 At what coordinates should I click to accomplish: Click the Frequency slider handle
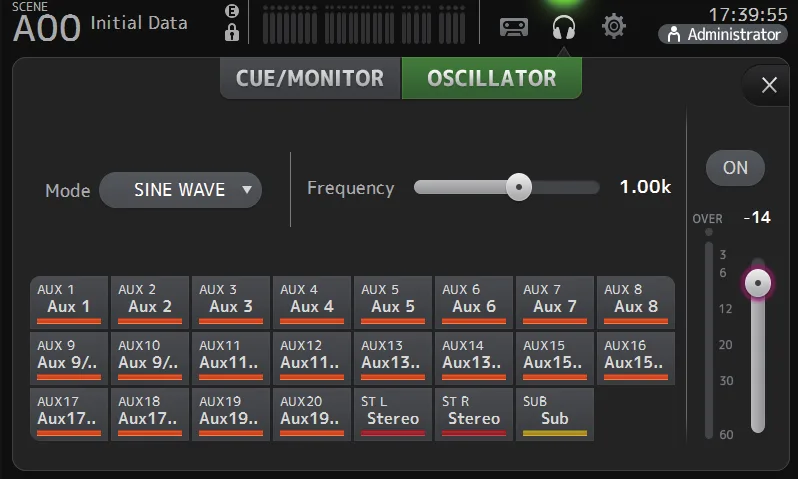click(x=519, y=187)
